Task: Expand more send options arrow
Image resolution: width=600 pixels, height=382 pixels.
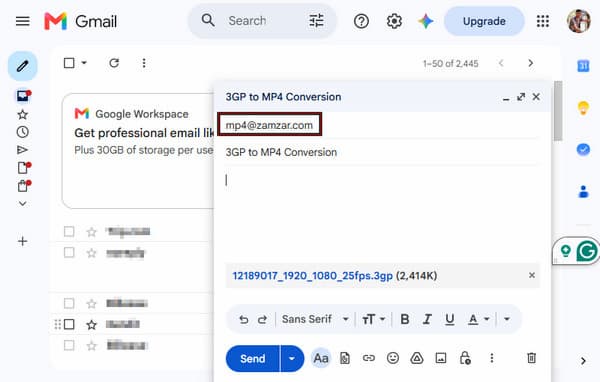Action: 292,359
